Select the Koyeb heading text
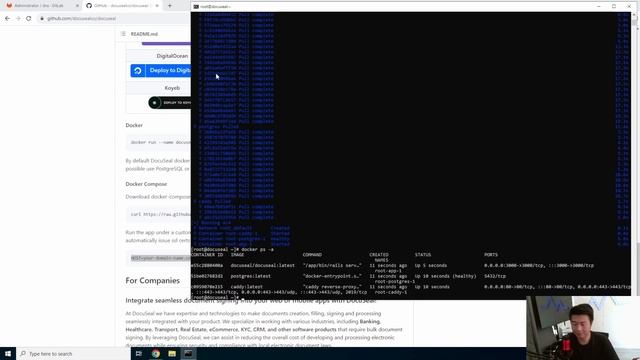The width and height of the screenshot is (640, 360). point(172,88)
